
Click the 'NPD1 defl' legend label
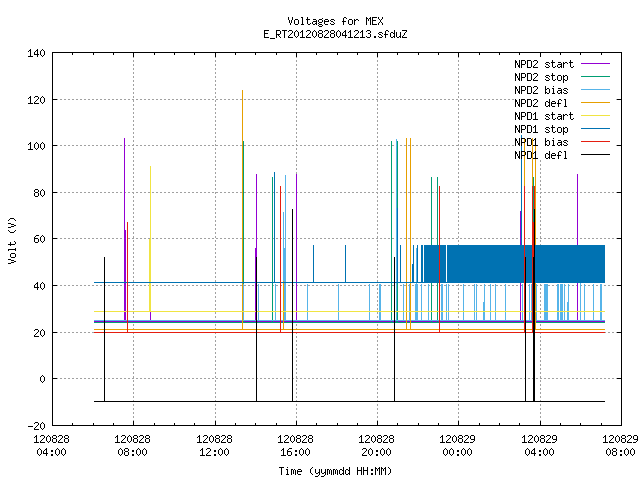(541, 156)
